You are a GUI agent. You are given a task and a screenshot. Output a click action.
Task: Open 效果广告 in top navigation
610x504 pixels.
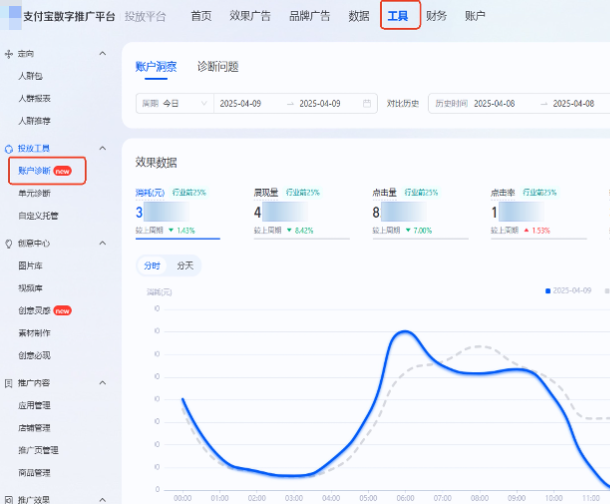pyautogui.click(x=250, y=16)
